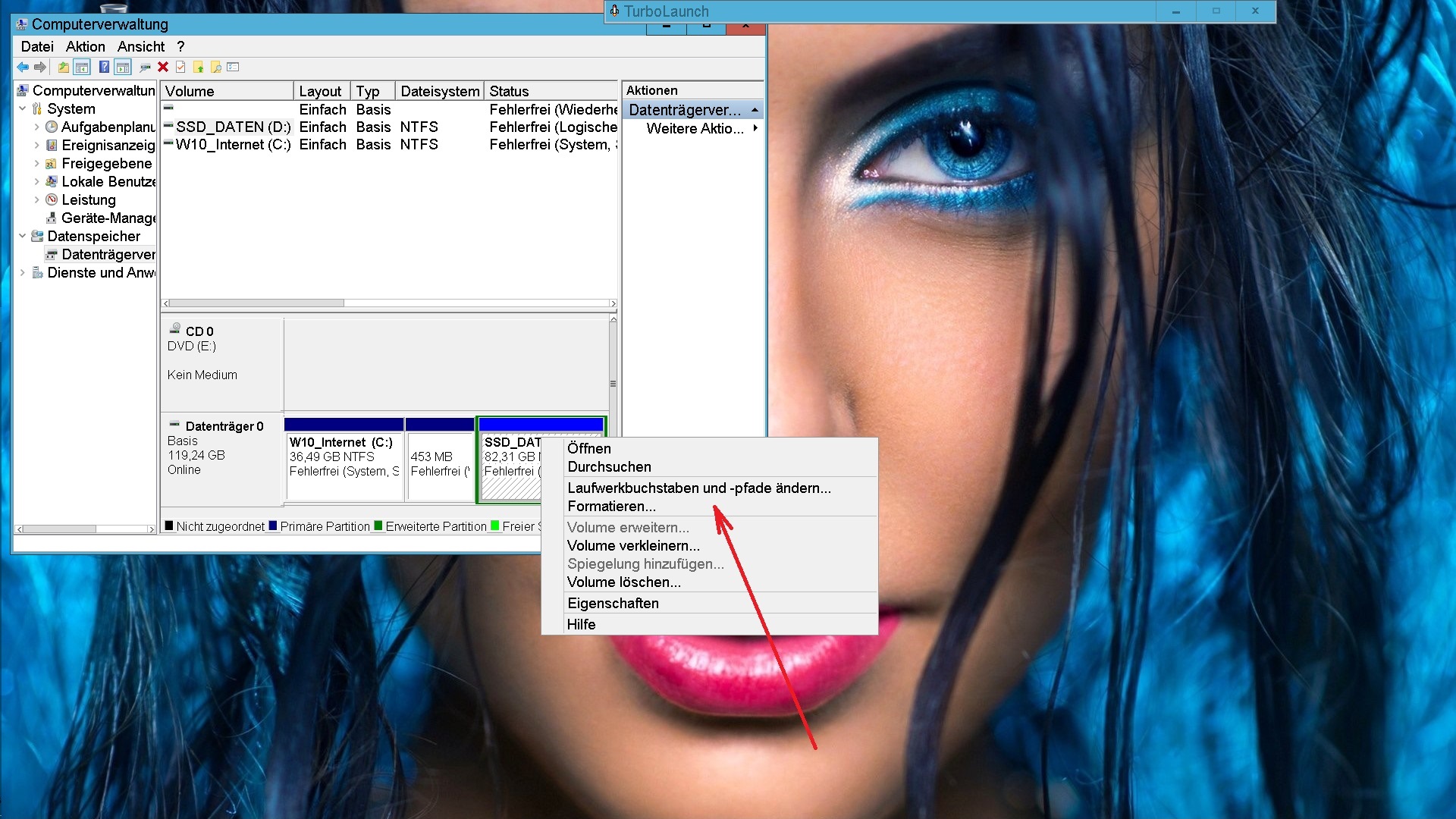Open help via the blue question-mark icon

[105, 67]
